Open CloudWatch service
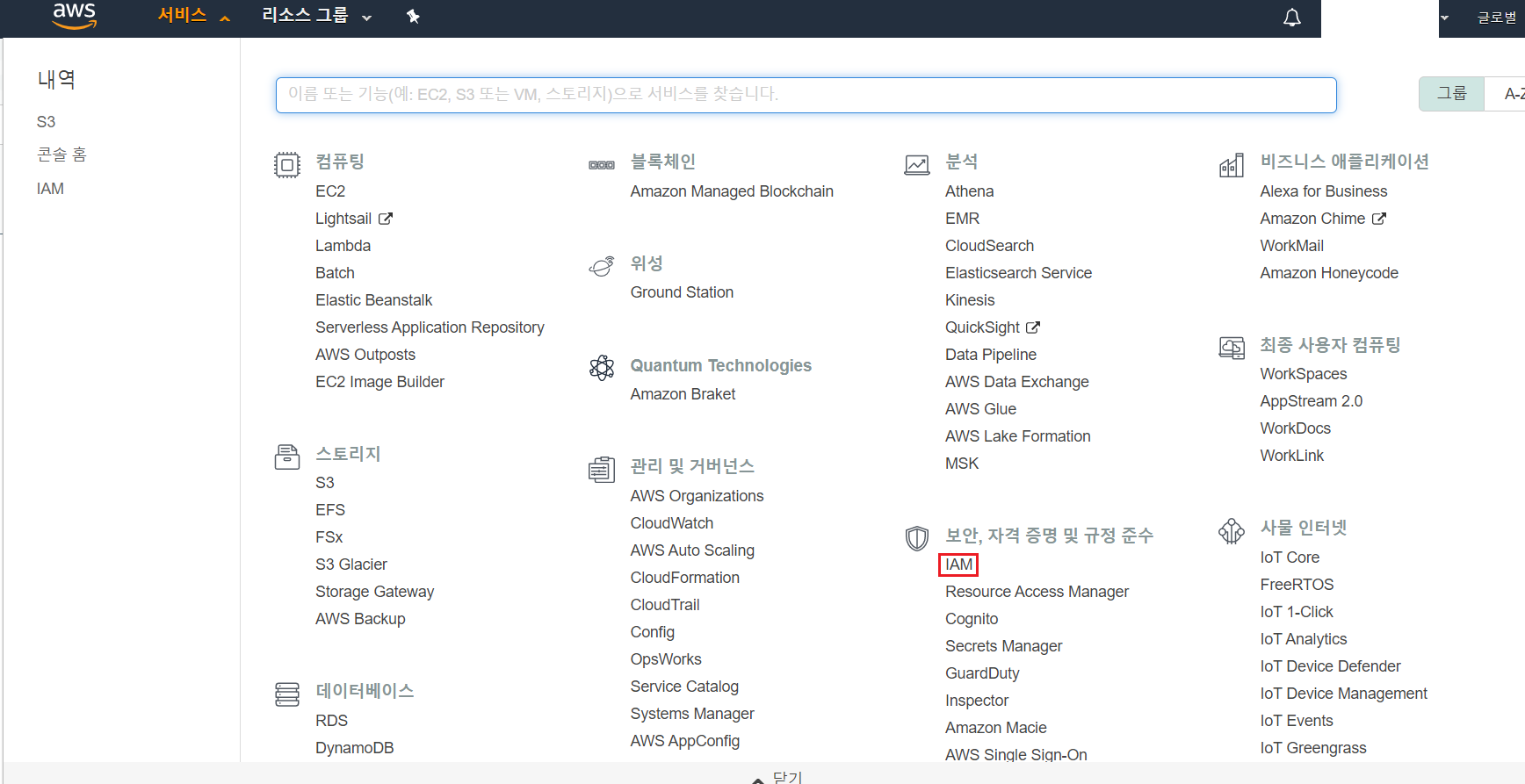 tap(671, 523)
